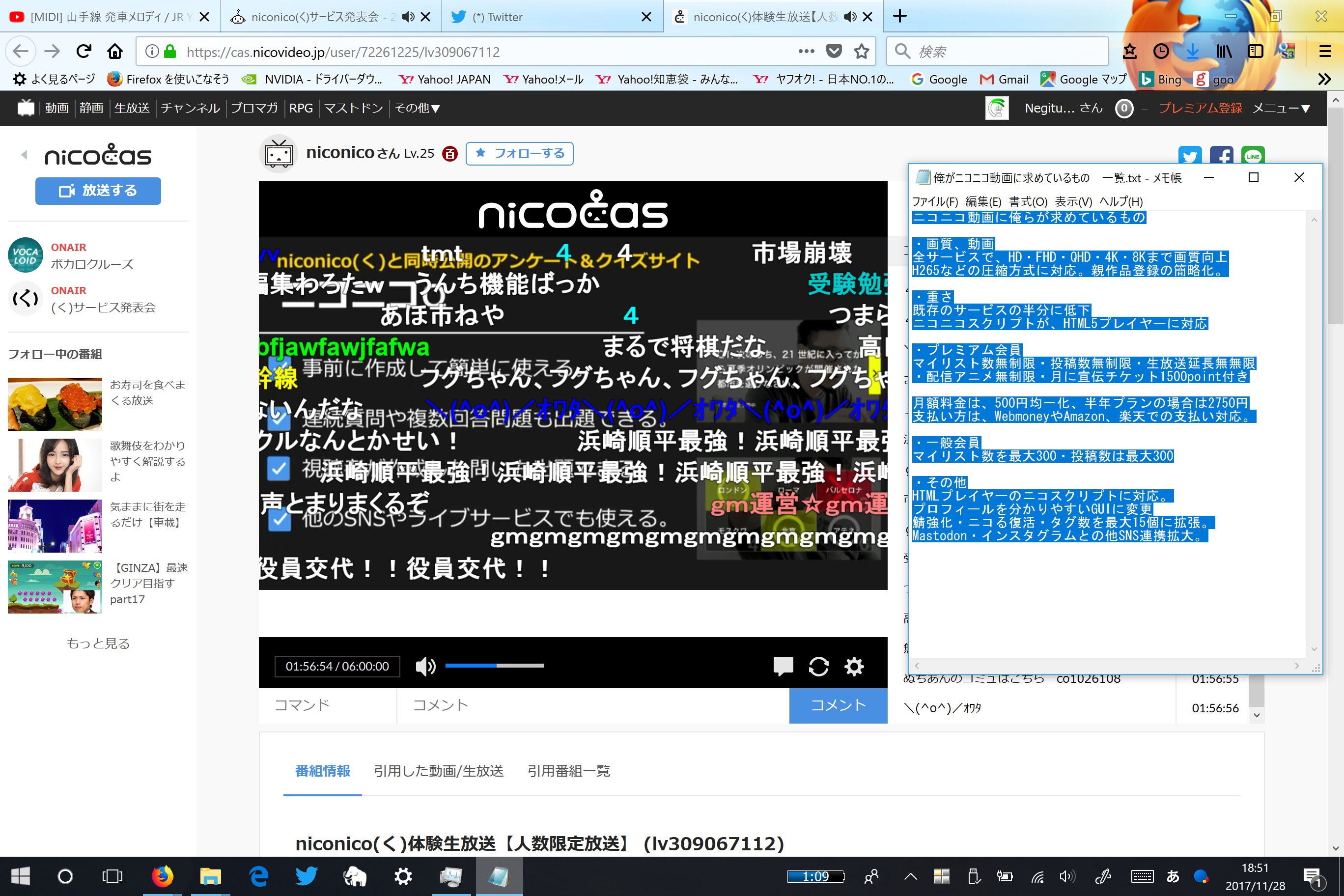Save page to Pocket
Viewport: 1344px width, 896px height.
pos(834,52)
